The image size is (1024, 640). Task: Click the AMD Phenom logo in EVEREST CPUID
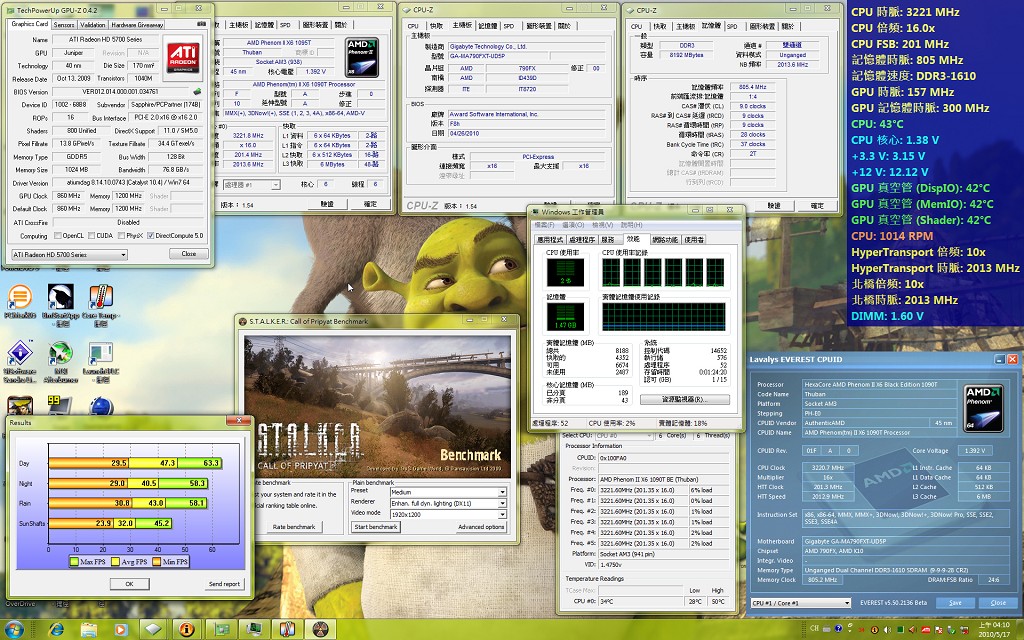[x=983, y=408]
